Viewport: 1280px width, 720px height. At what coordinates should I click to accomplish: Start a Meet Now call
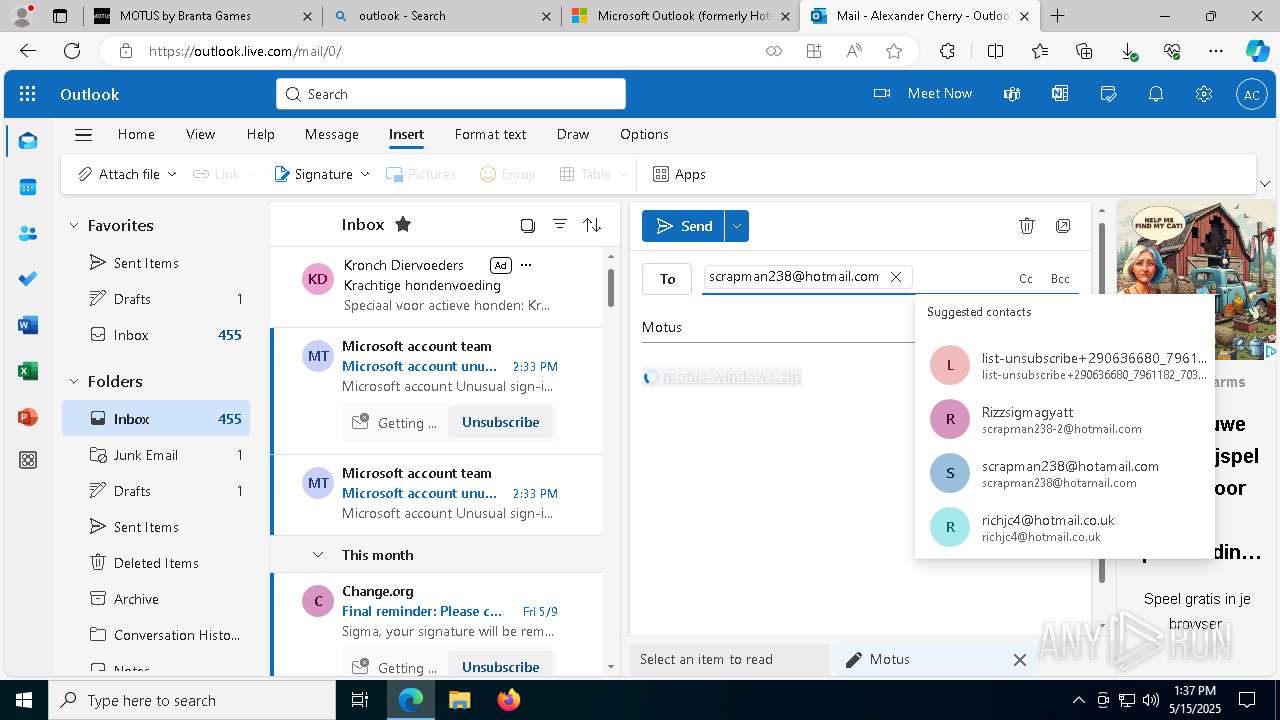[923, 93]
